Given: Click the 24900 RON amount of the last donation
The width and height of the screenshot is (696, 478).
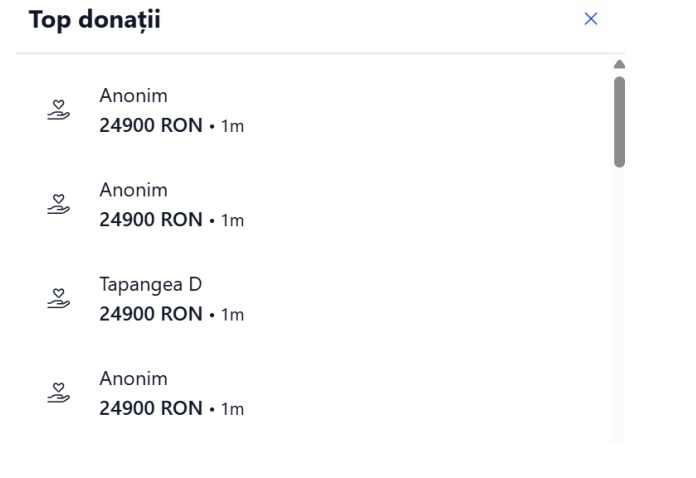Looking at the screenshot, I should click(x=150, y=409).
